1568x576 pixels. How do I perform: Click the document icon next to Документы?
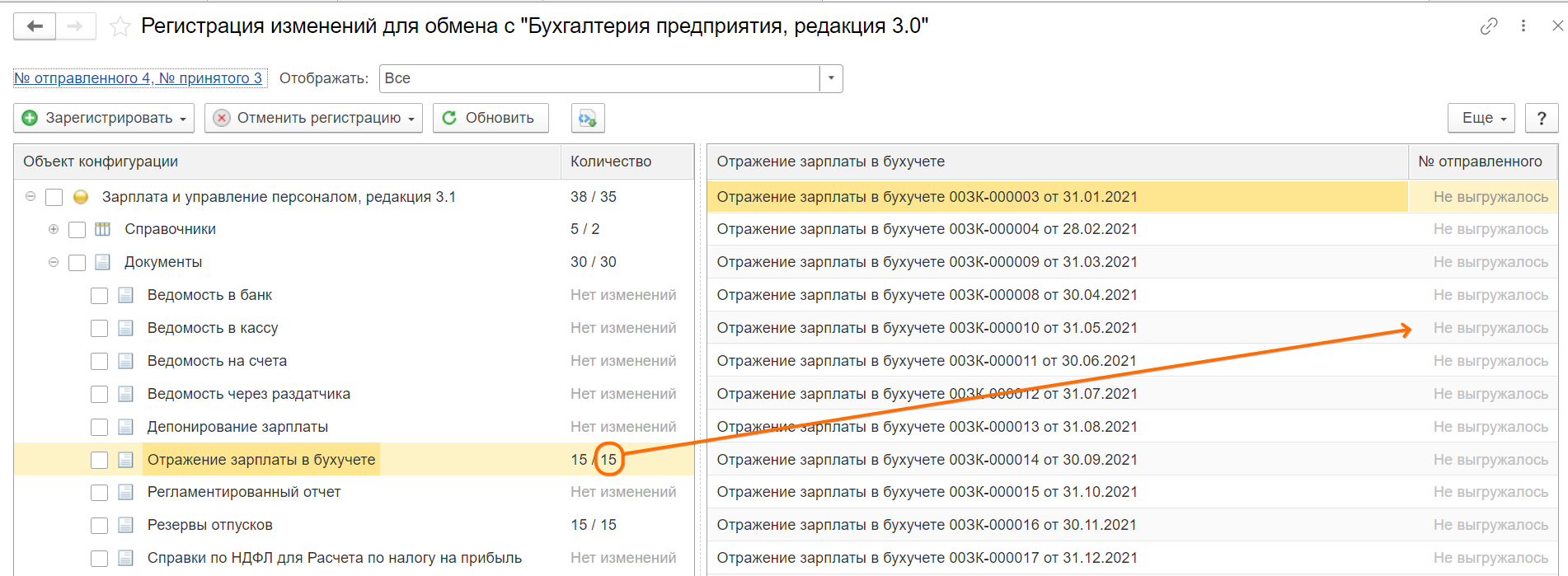103,262
